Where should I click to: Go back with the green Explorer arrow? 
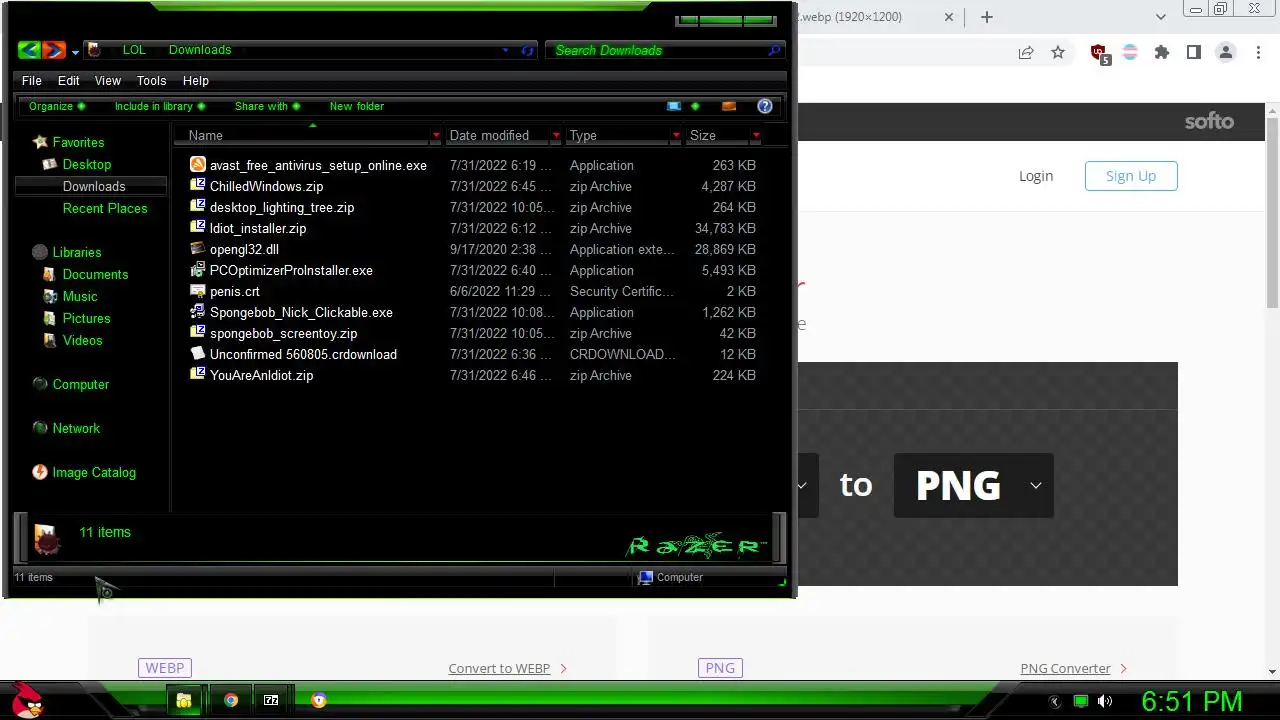29,50
